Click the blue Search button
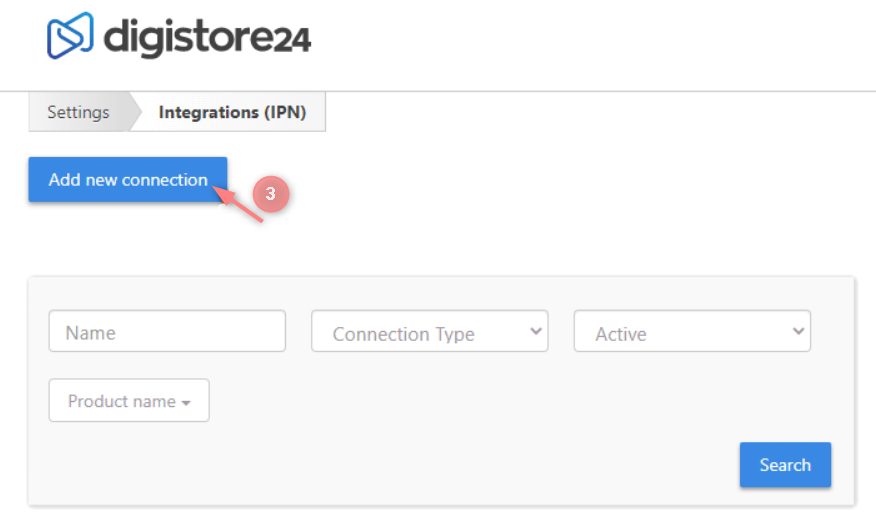876x523 pixels. point(785,465)
